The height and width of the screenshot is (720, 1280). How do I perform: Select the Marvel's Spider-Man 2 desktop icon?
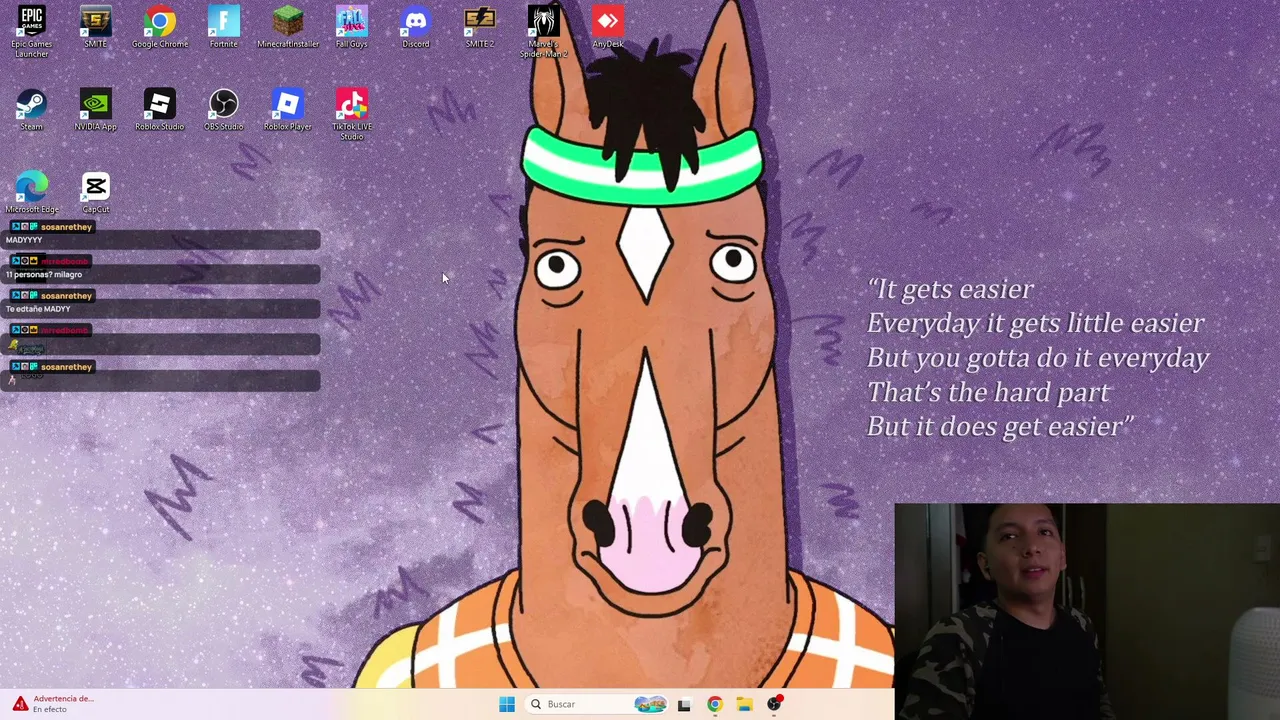(544, 32)
